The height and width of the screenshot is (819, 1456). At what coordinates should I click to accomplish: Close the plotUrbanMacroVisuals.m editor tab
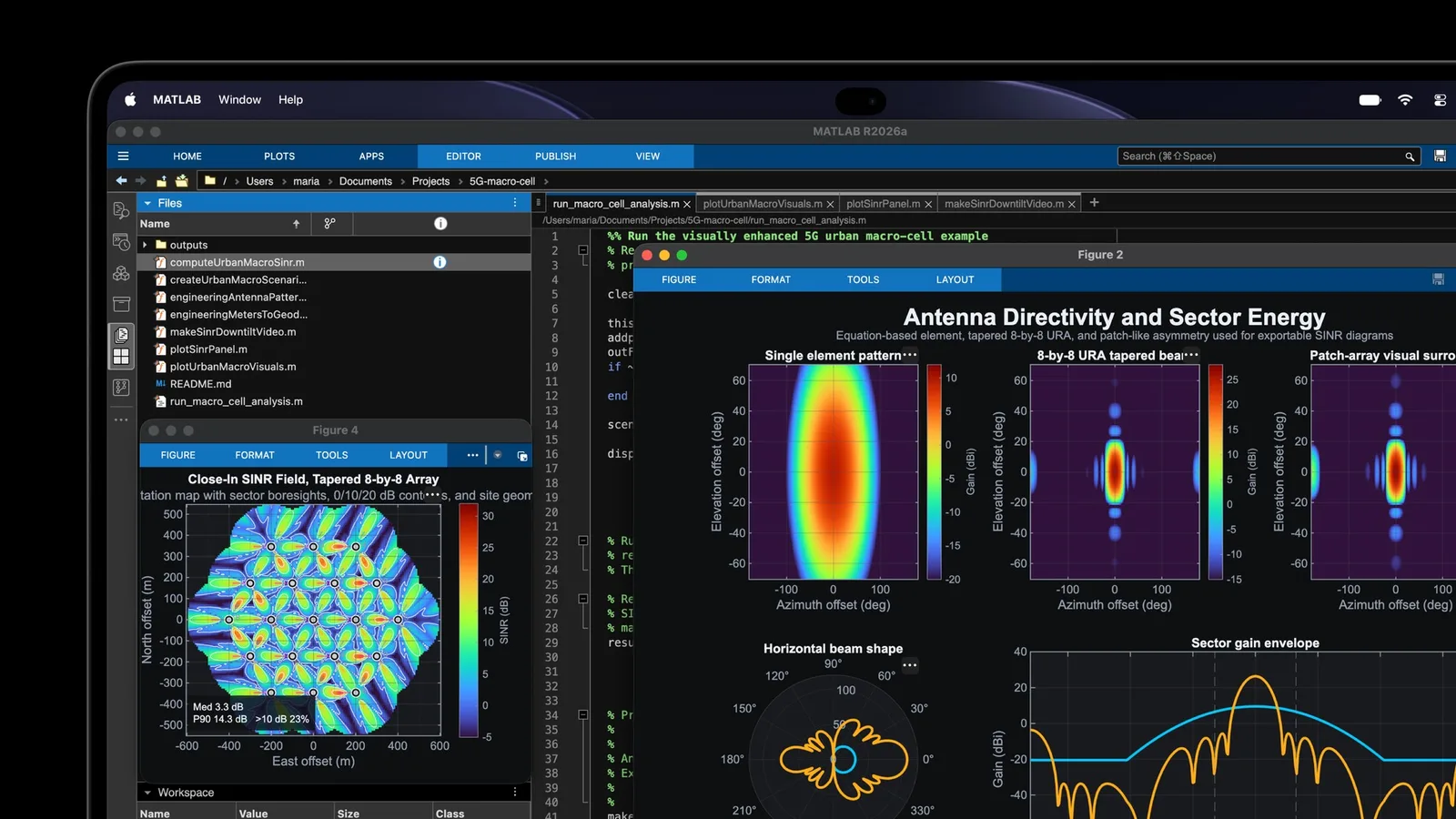click(x=830, y=205)
